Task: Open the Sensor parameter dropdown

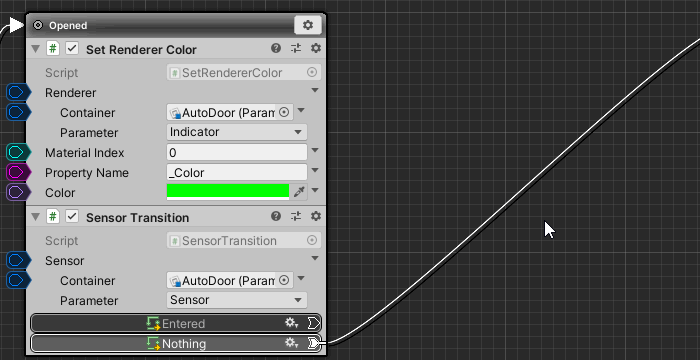Action: (237, 300)
